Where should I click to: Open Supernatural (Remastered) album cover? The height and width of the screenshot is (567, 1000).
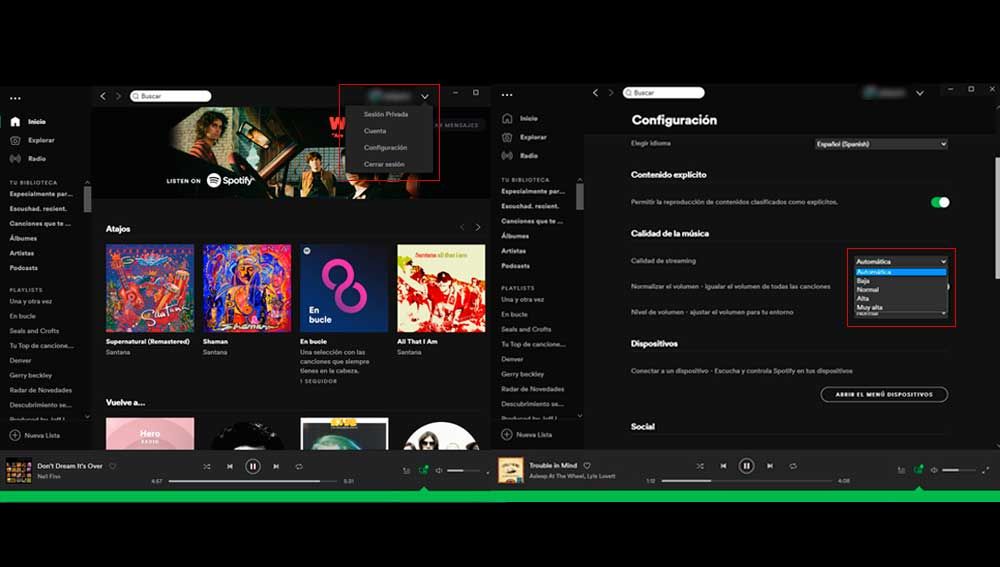[x=150, y=288]
